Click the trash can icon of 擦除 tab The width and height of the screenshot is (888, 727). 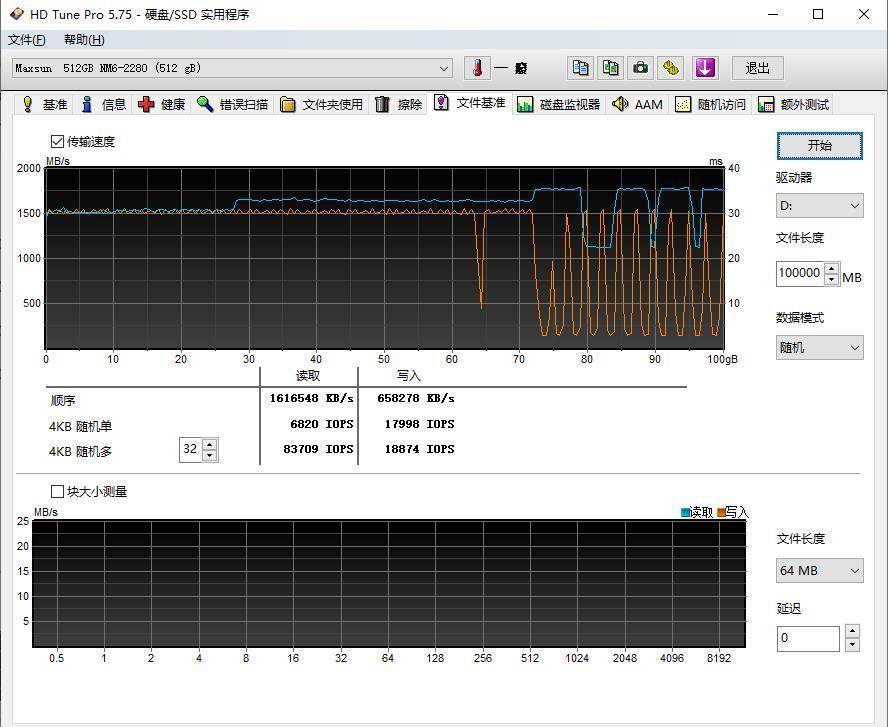tap(382, 104)
